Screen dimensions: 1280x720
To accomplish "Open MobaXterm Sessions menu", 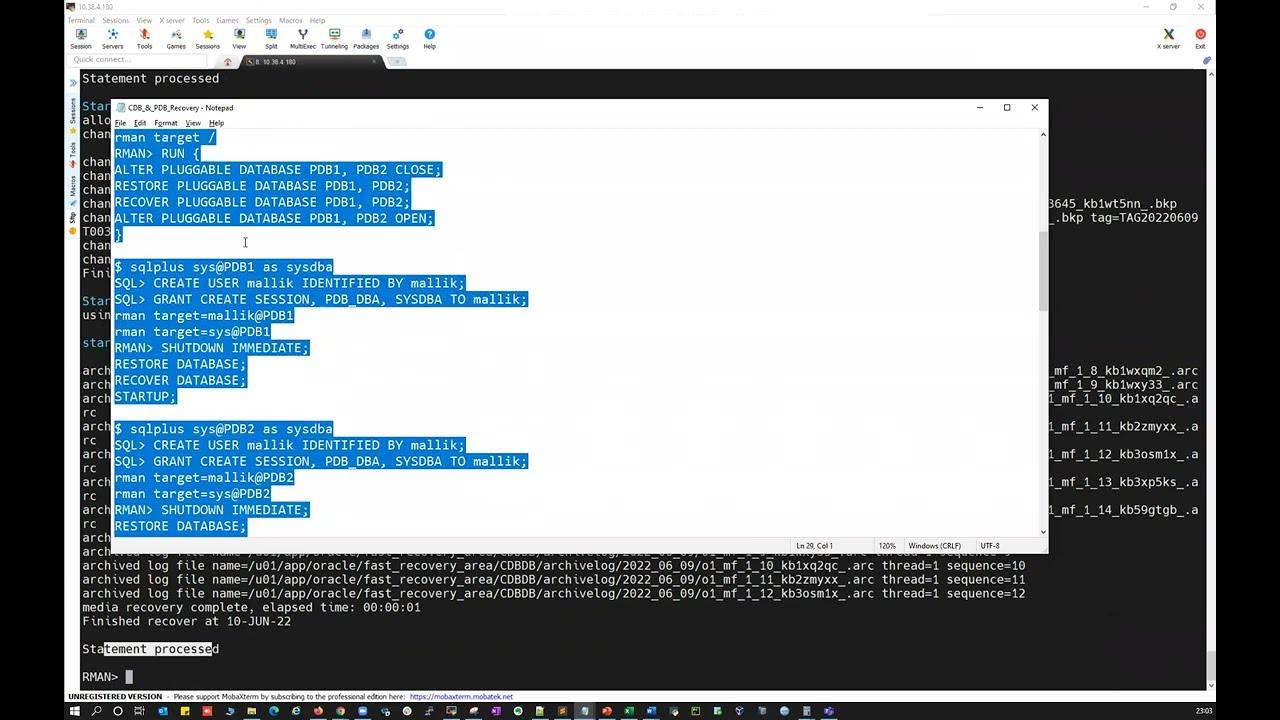I will (115, 20).
